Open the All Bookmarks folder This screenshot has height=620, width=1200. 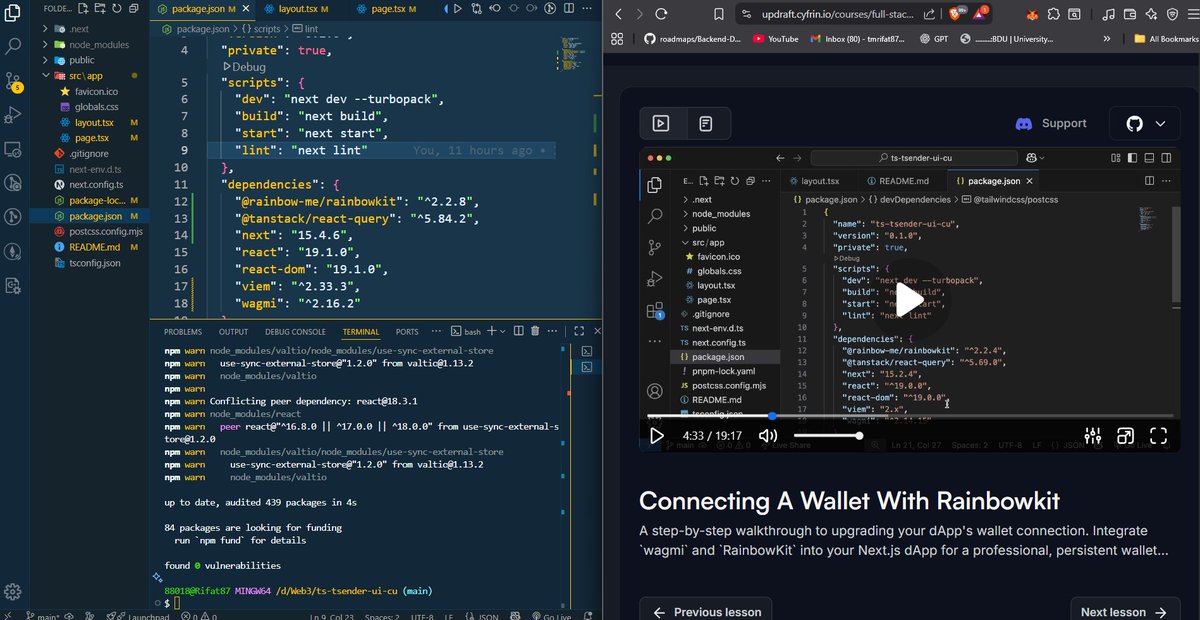[1165, 39]
